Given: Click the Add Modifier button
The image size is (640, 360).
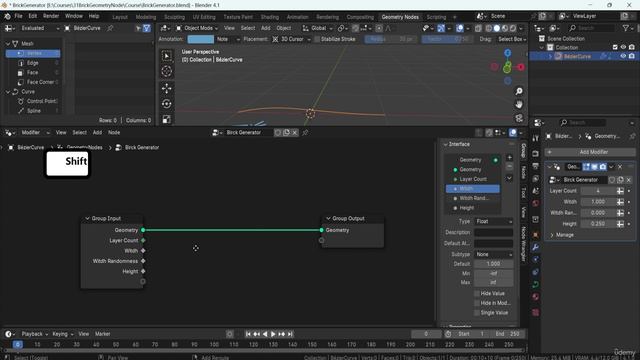Looking at the screenshot, I should pos(590,152).
